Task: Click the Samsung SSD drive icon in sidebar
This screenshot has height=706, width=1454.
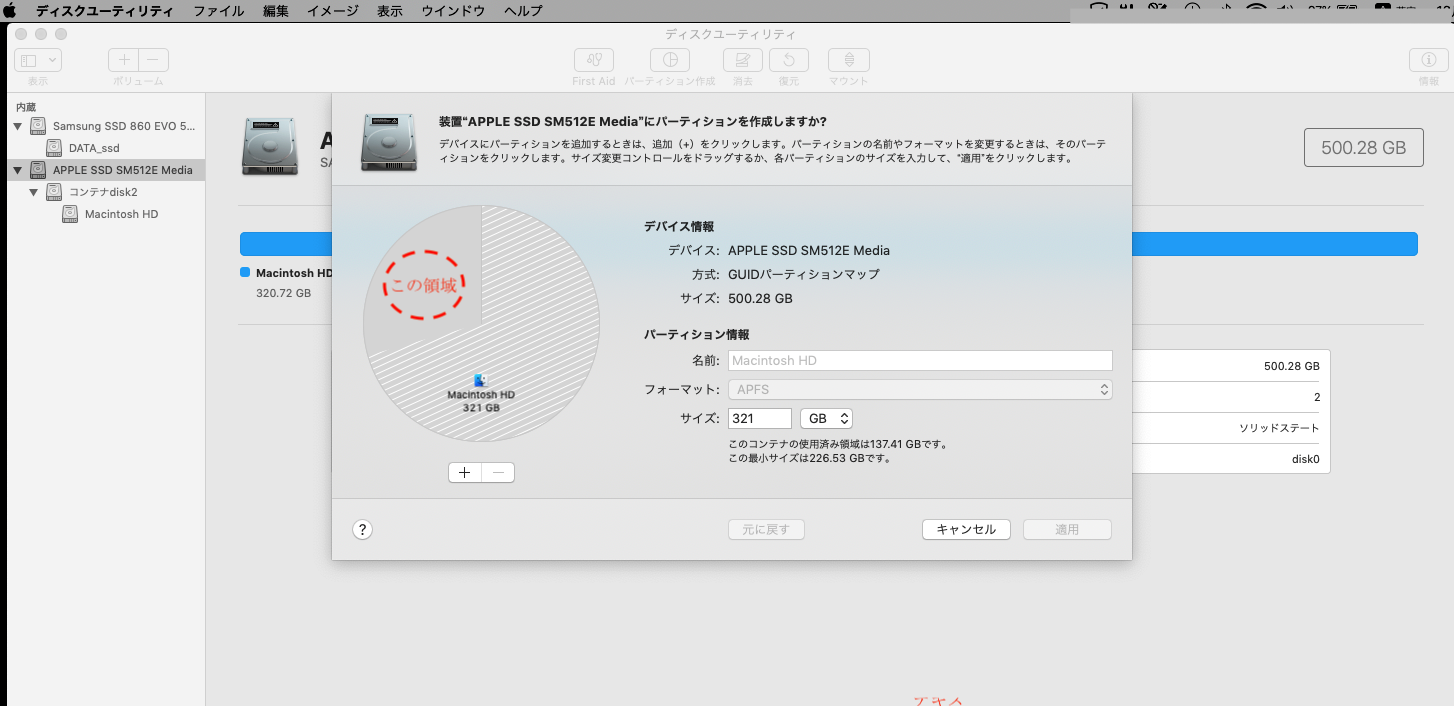Action: (x=38, y=126)
